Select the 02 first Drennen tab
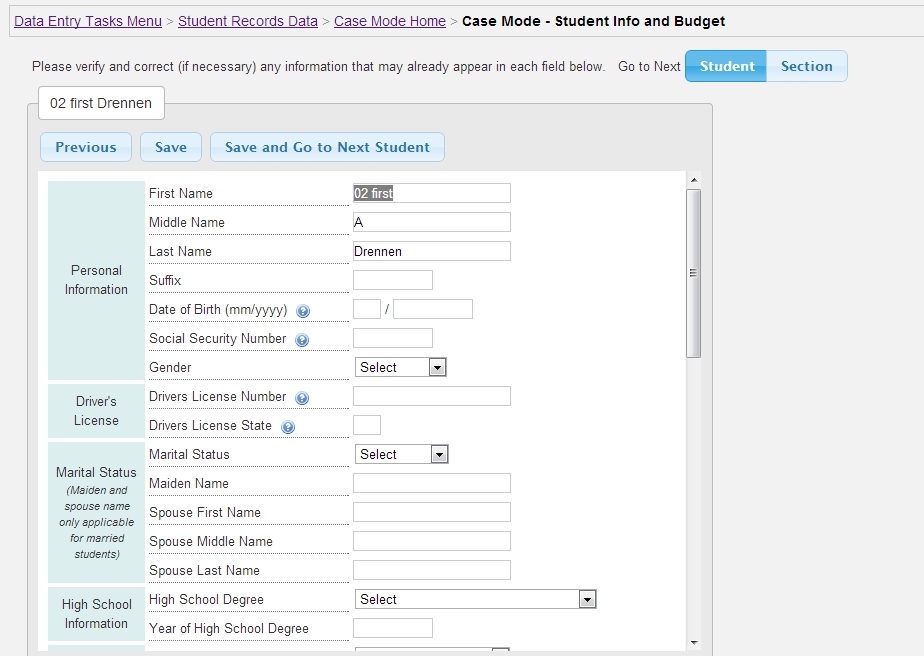The image size is (924, 656). pyautogui.click(x=101, y=103)
